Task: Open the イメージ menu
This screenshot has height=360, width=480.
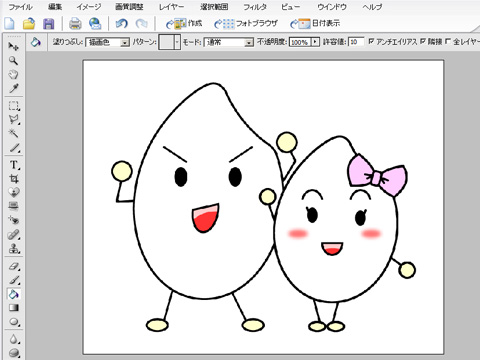Action: click(89, 7)
